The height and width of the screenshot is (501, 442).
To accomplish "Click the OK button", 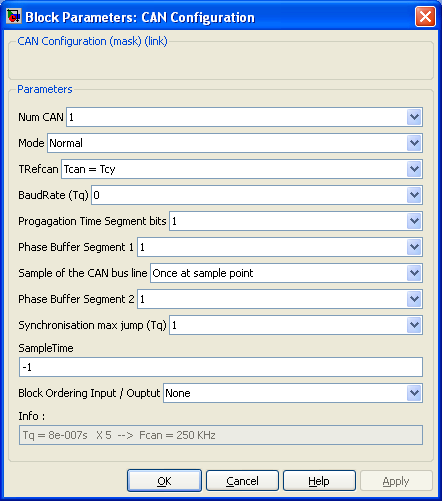I will point(164,481).
